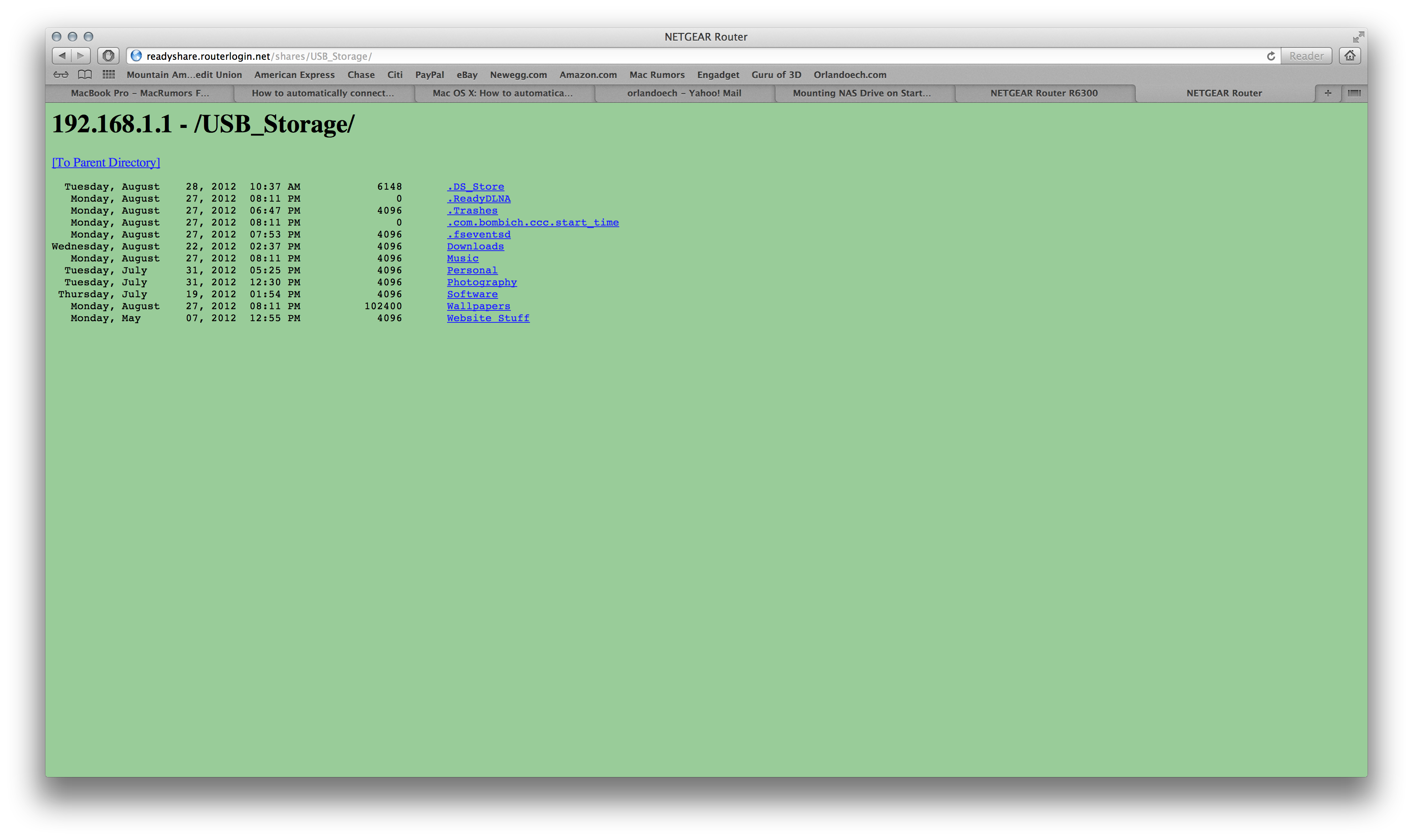This screenshot has width=1413, height=840.
Task: Switch to Mounting NAS Drive on Start tab
Action: click(862, 93)
